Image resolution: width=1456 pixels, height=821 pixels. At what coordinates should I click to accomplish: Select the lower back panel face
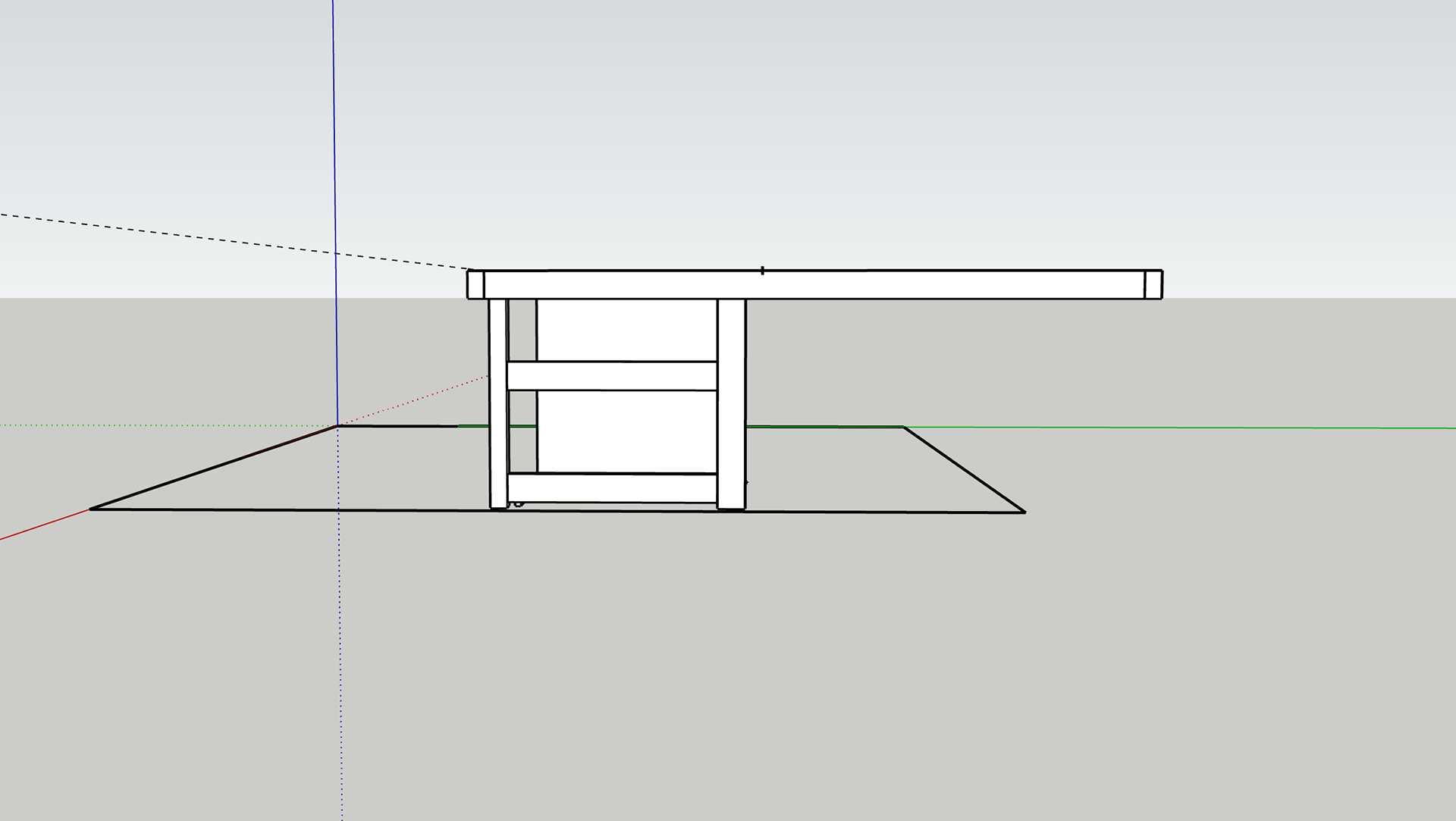[626, 431]
